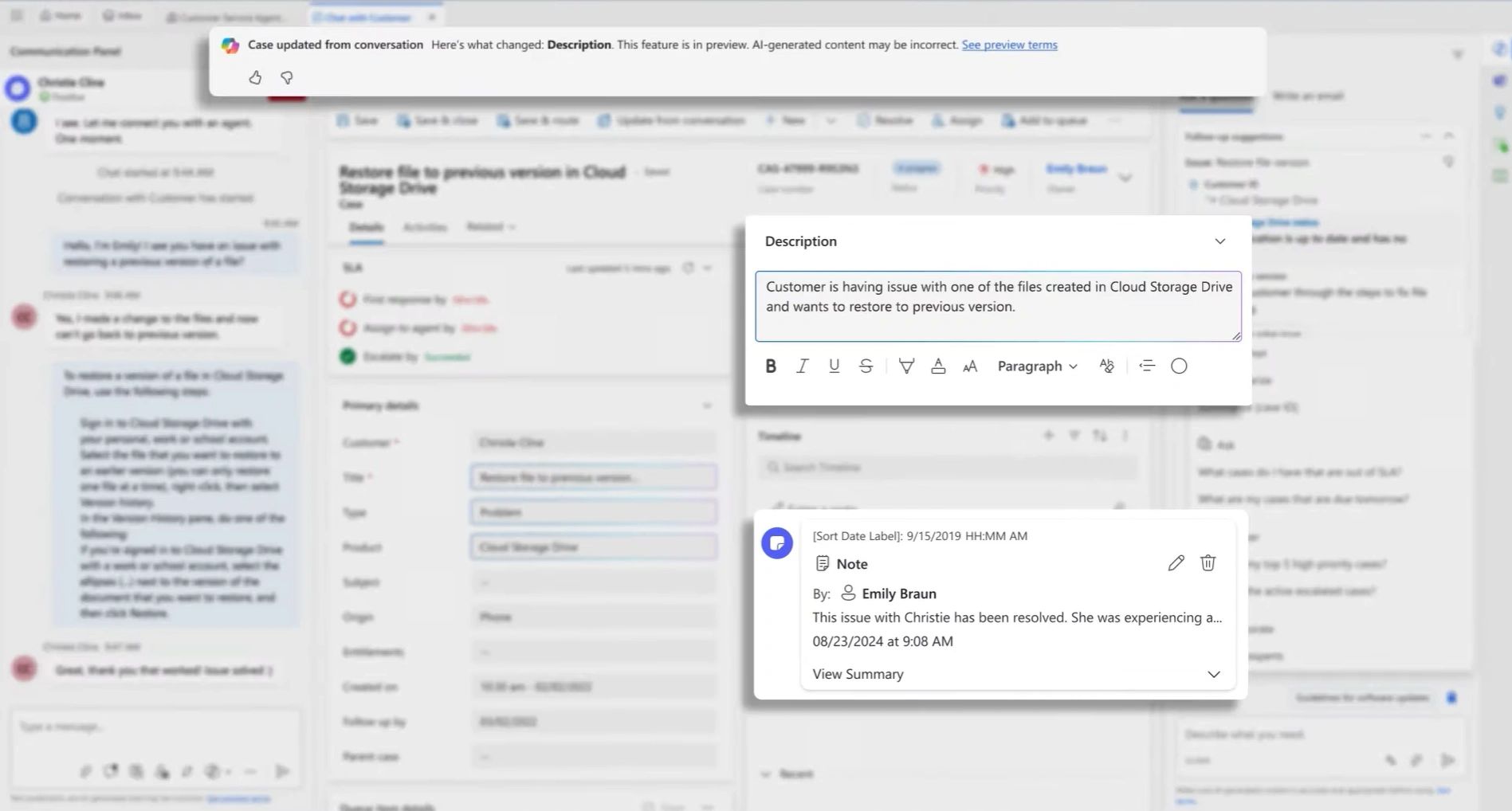Delete Emily Braun's note with the trash icon
Screen dimensions: 1512x811
(x=1208, y=563)
